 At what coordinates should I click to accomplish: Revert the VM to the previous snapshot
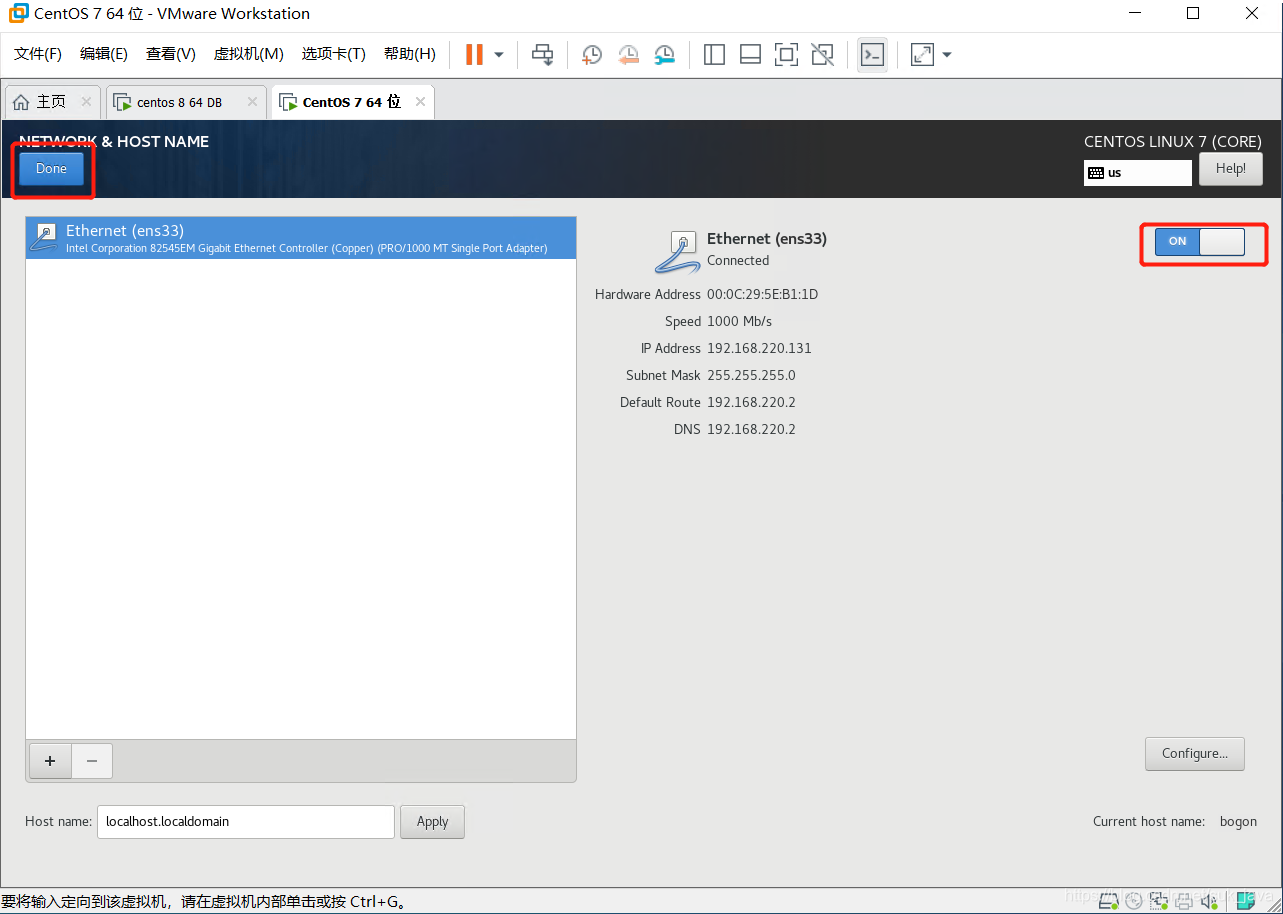(628, 54)
